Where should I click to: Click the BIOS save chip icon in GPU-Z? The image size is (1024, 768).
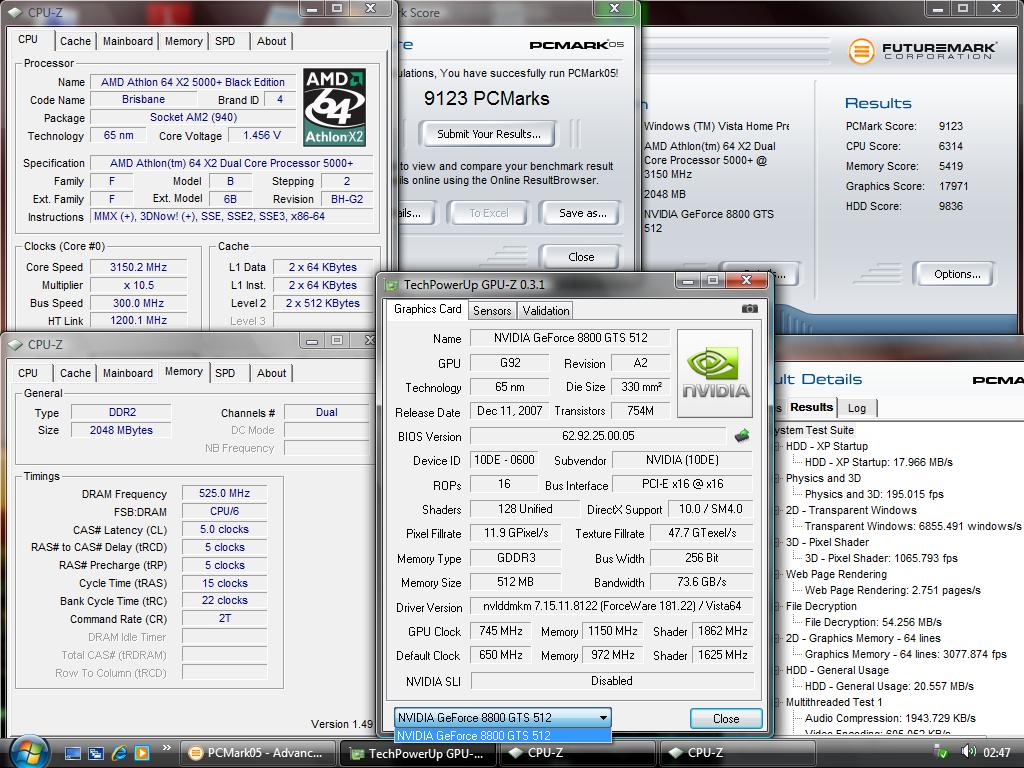pos(741,436)
